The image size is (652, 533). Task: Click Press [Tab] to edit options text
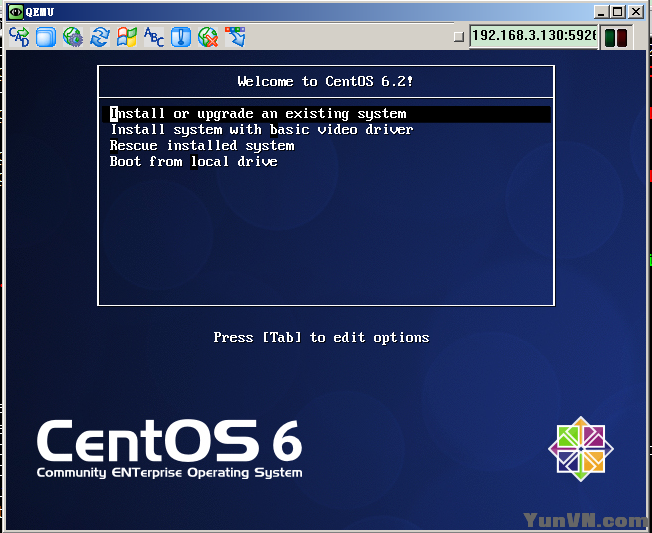321,337
